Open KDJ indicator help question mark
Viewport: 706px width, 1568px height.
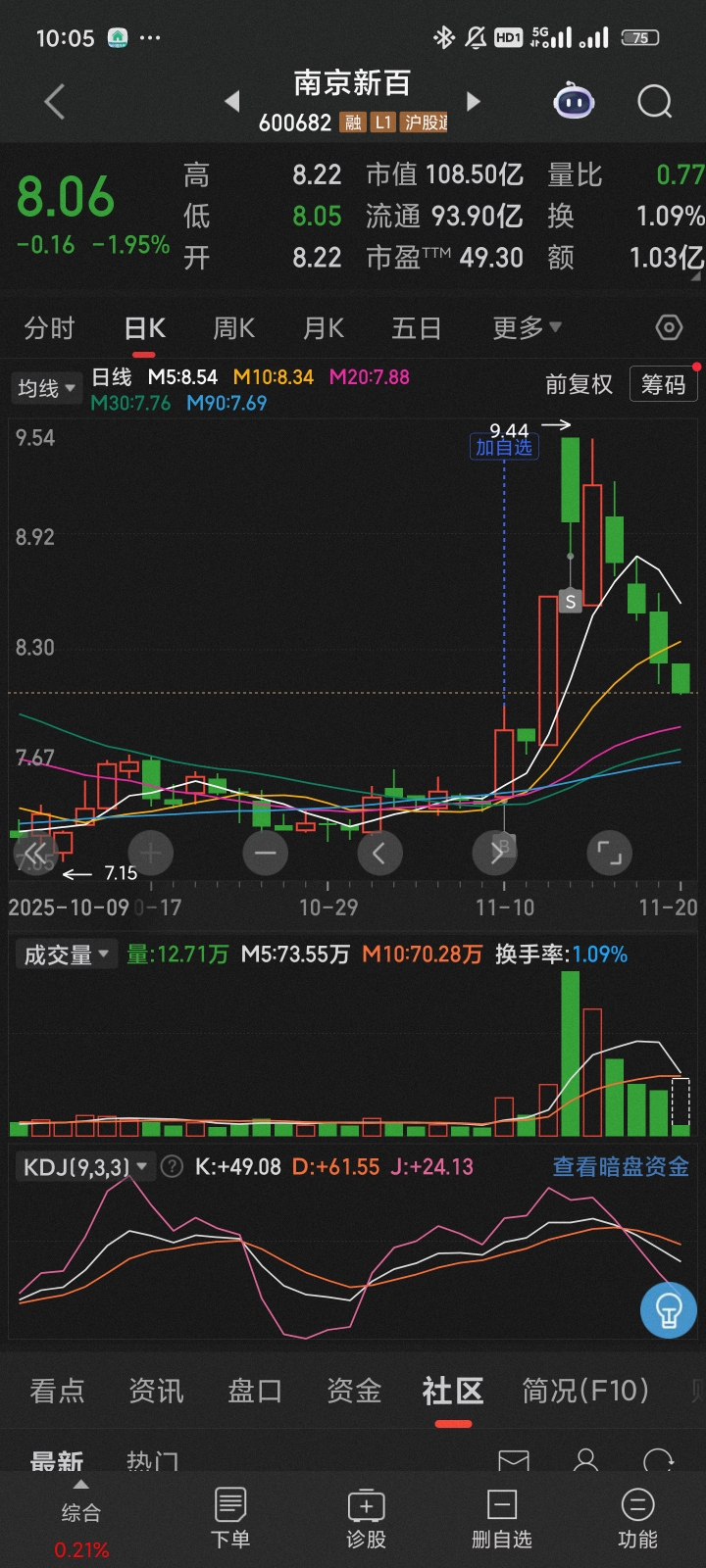pos(172,1166)
